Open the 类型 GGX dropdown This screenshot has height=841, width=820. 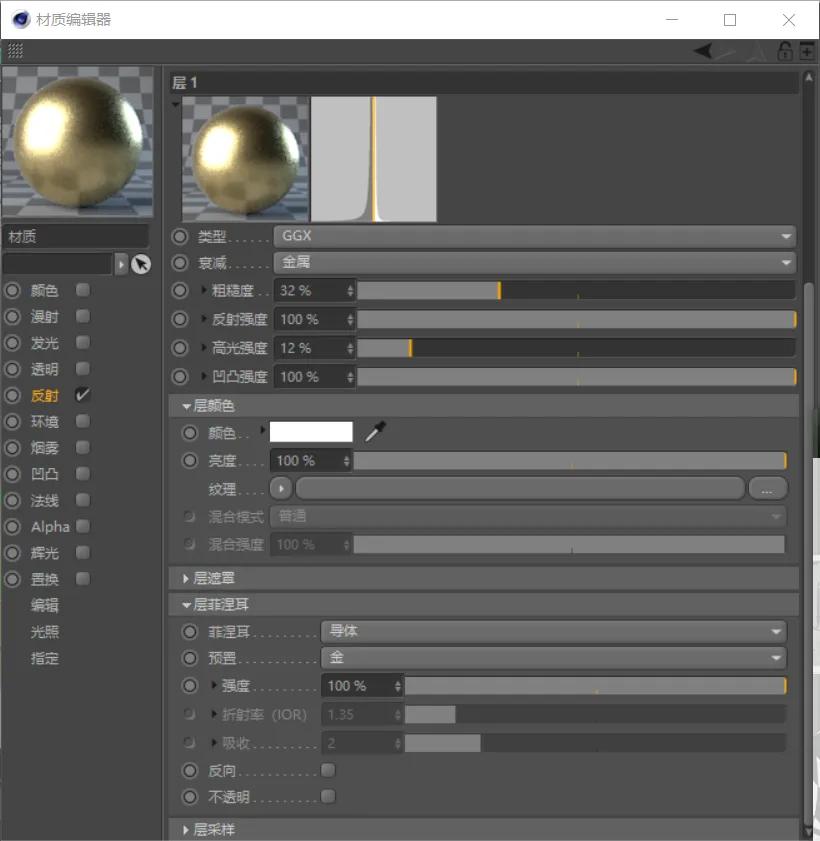click(534, 237)
